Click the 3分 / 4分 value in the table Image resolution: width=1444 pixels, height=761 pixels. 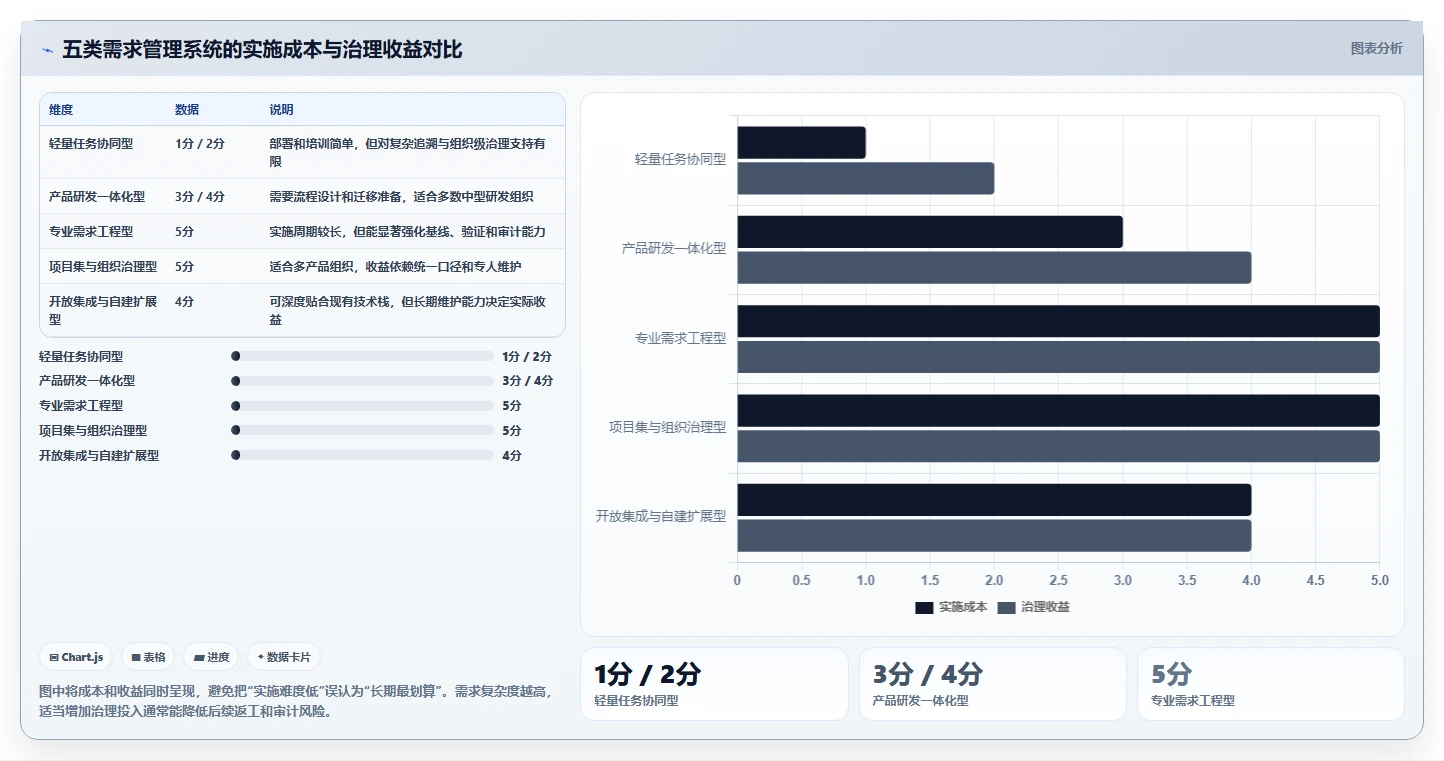(200, 196)
